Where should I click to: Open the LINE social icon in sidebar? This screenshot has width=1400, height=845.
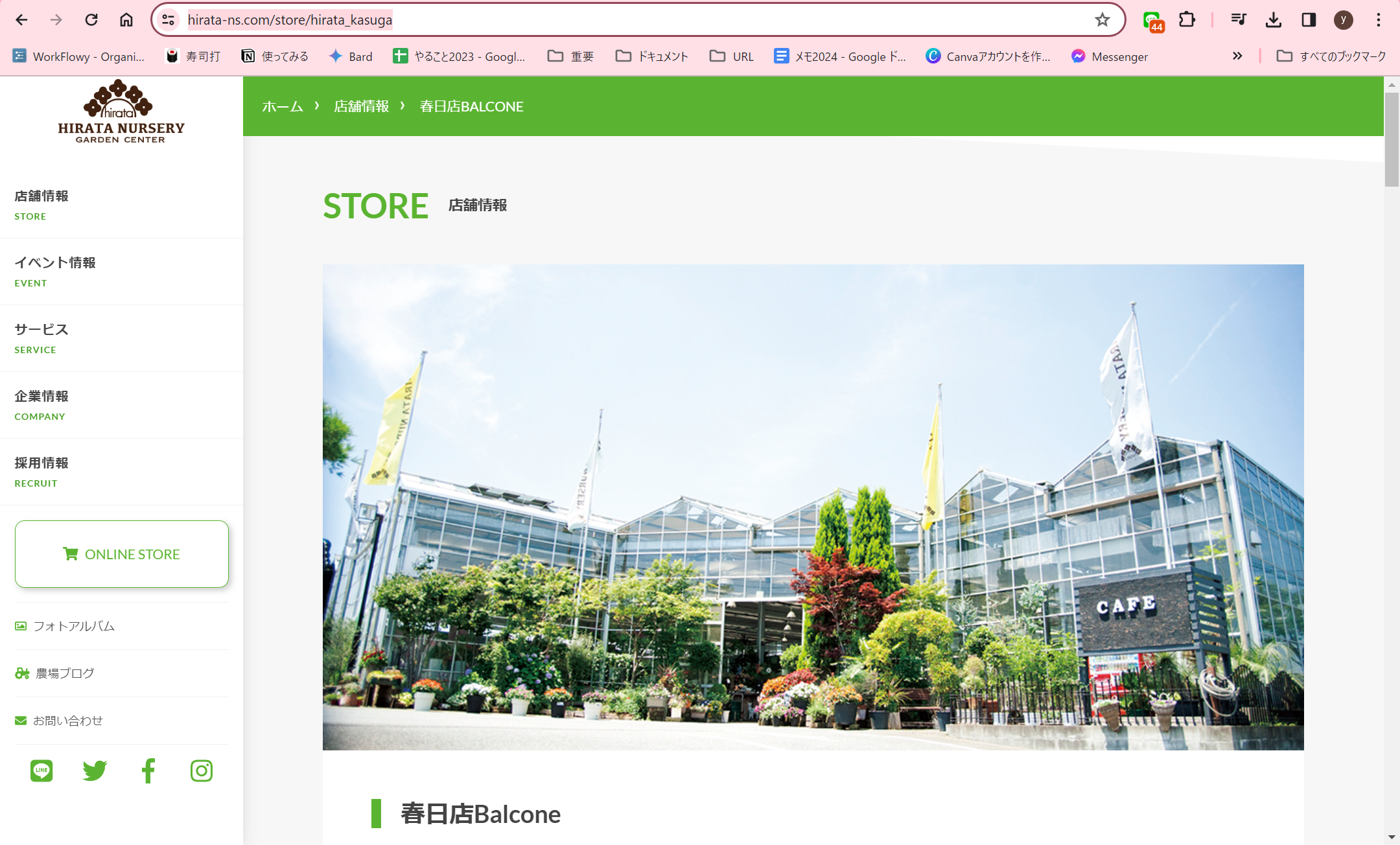tap(41, 770)
